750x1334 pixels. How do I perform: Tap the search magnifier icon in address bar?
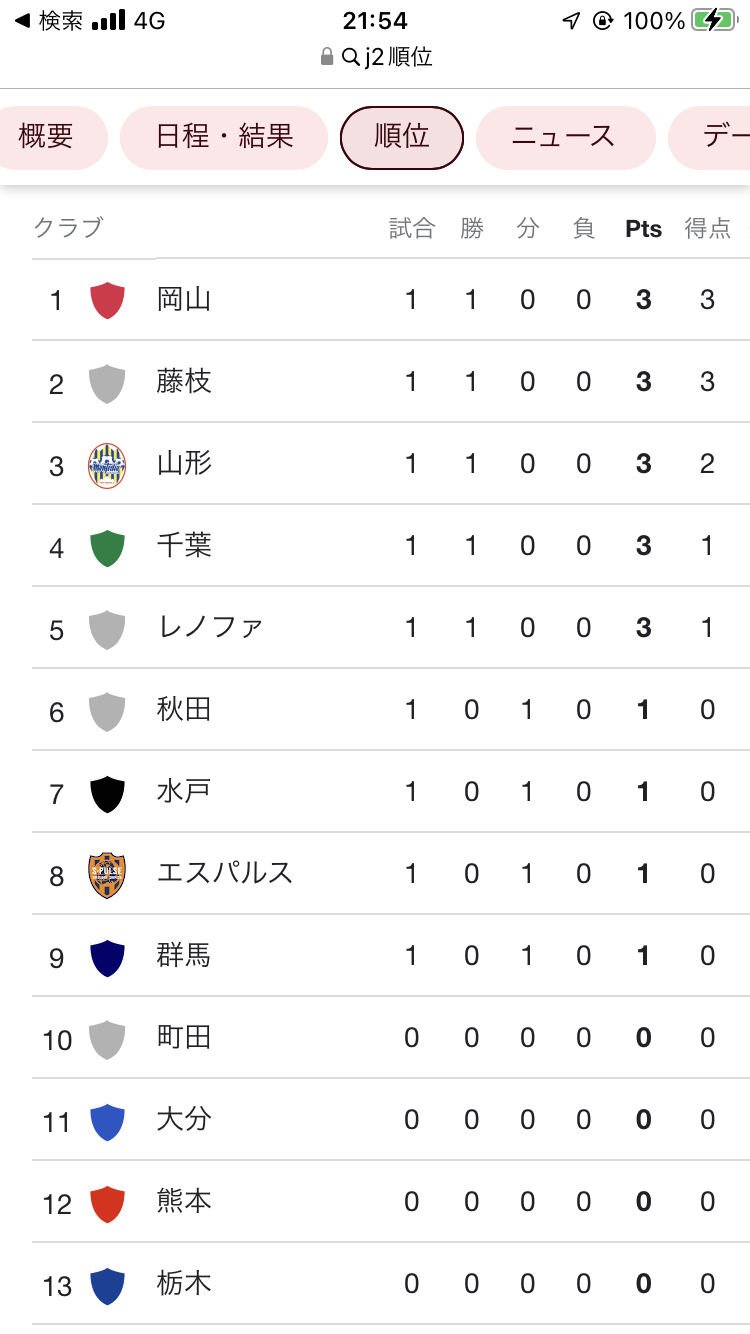coord(350,57)
